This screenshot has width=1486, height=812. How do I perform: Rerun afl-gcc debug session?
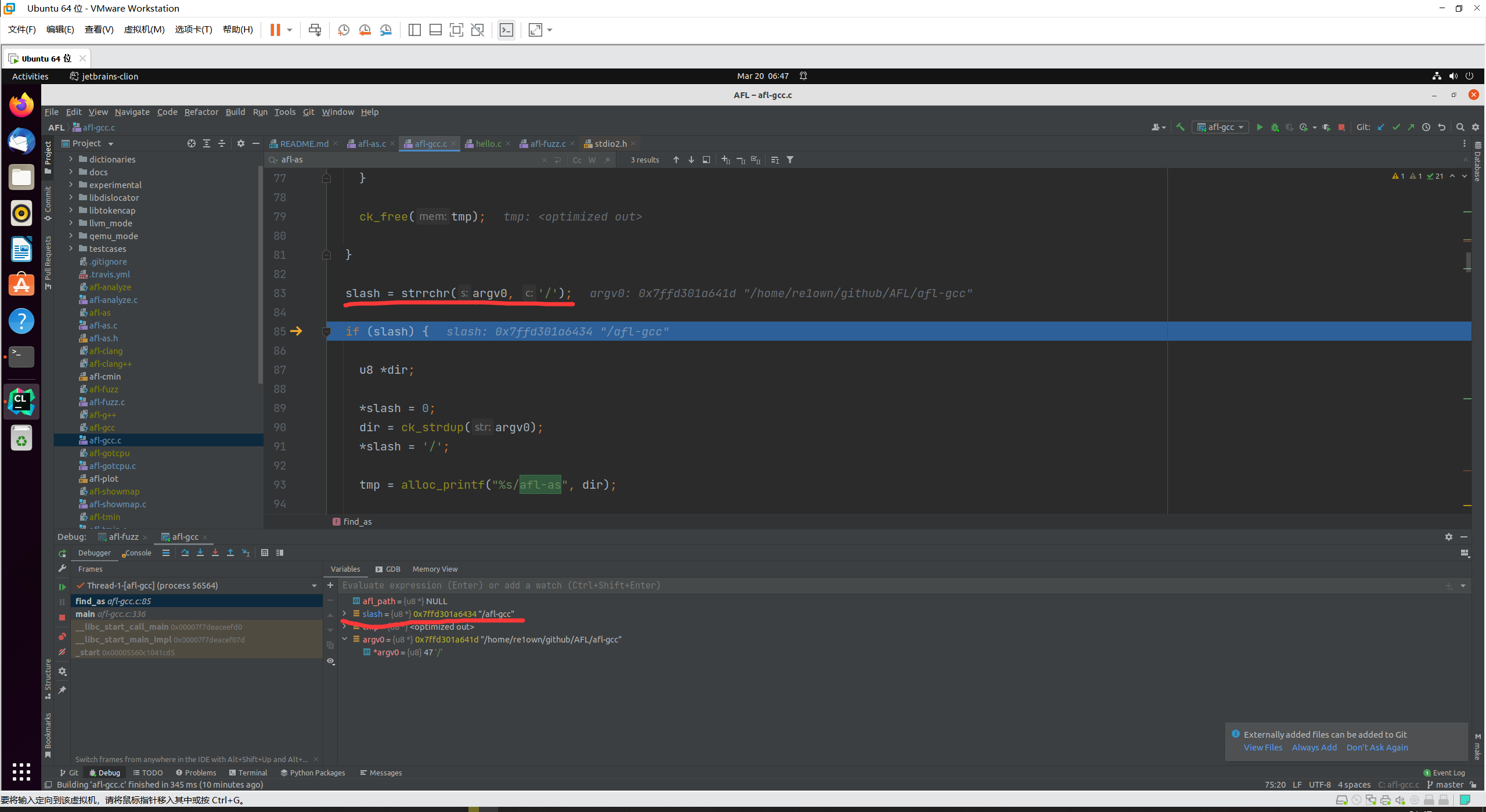[x=62, y=553]
